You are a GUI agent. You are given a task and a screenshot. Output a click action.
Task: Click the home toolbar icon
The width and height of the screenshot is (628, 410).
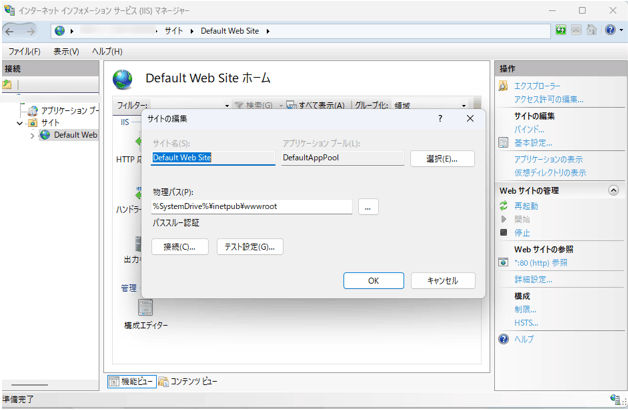(x=591, y=30)
